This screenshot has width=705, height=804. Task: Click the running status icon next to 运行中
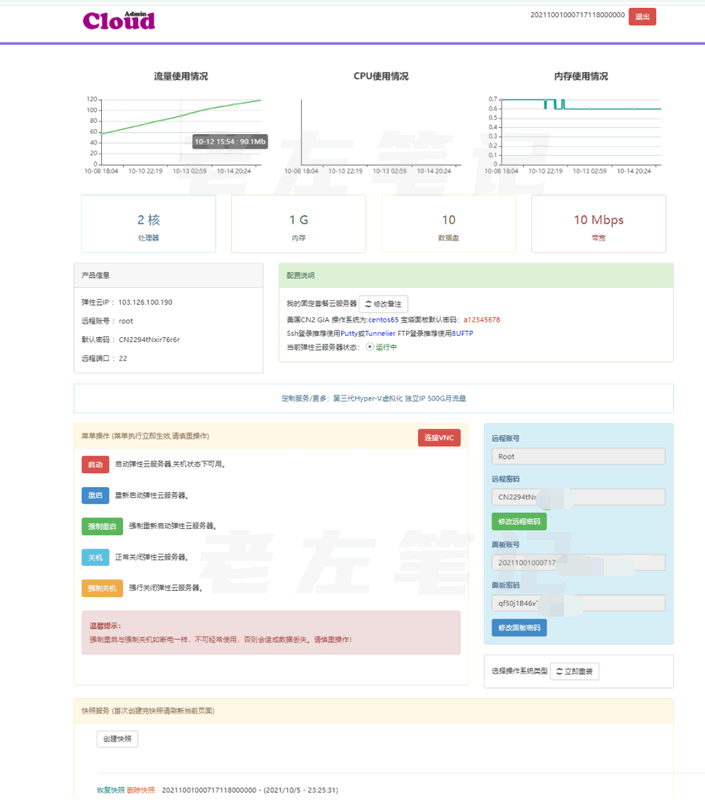pyautogui.click(x=369, y=347)
